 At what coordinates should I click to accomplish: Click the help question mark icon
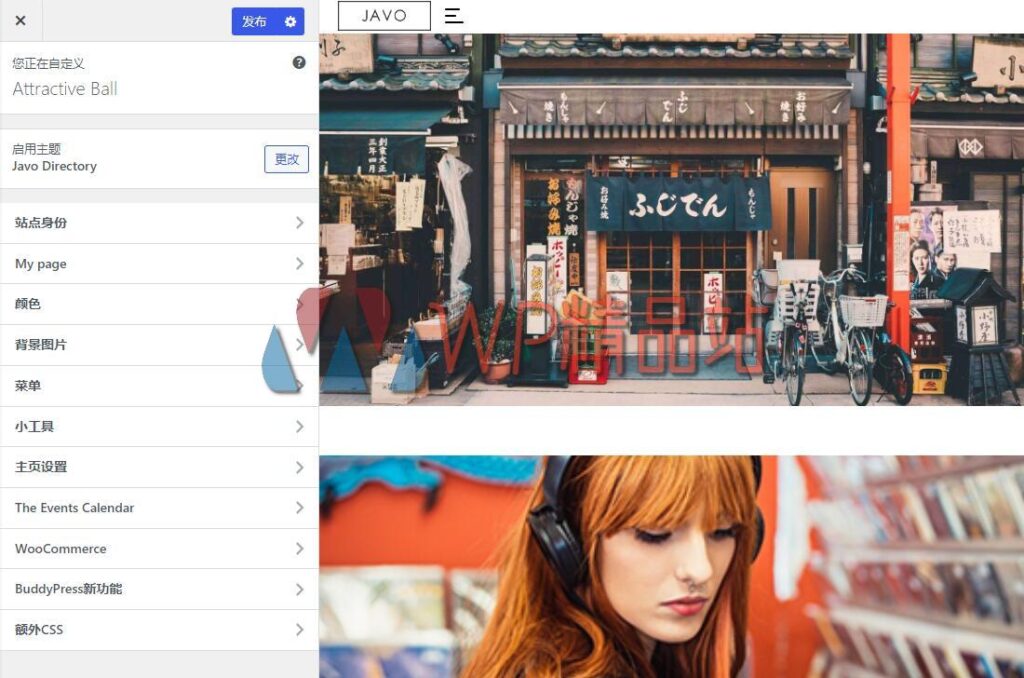click(298, 62)
